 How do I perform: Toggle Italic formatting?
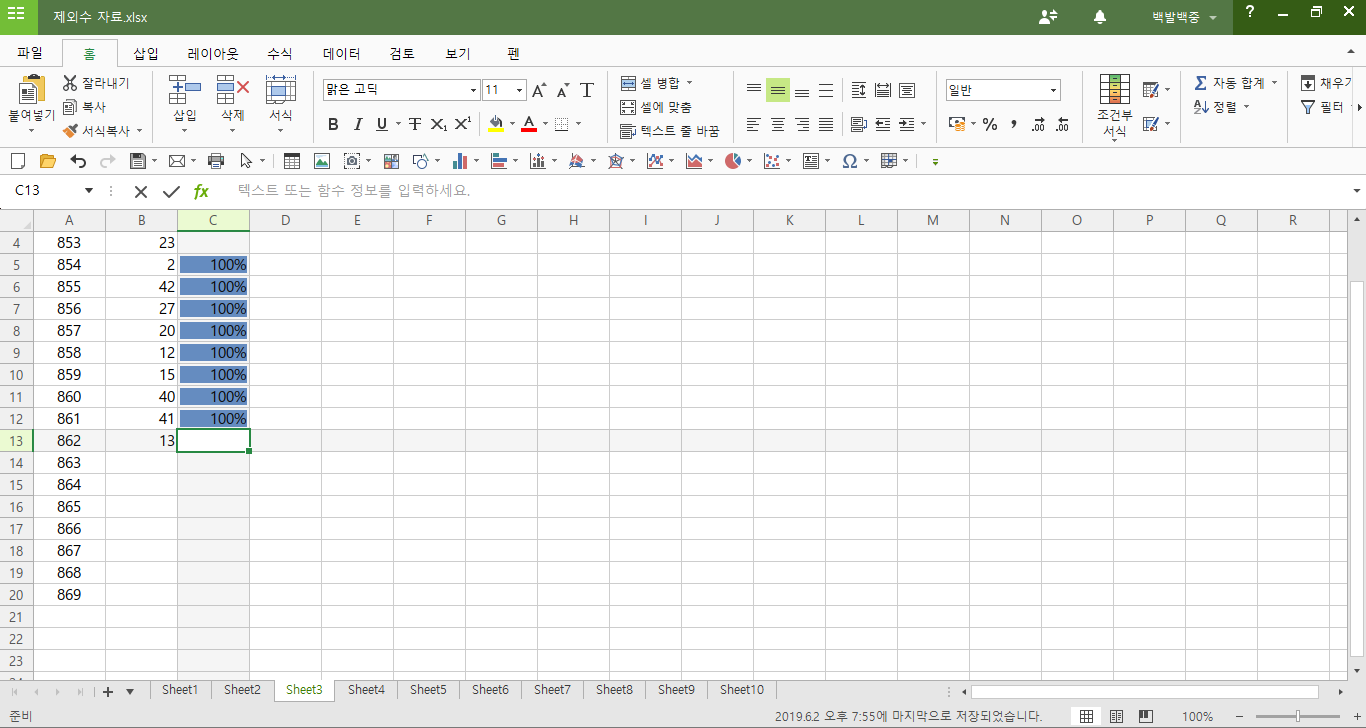357,124
